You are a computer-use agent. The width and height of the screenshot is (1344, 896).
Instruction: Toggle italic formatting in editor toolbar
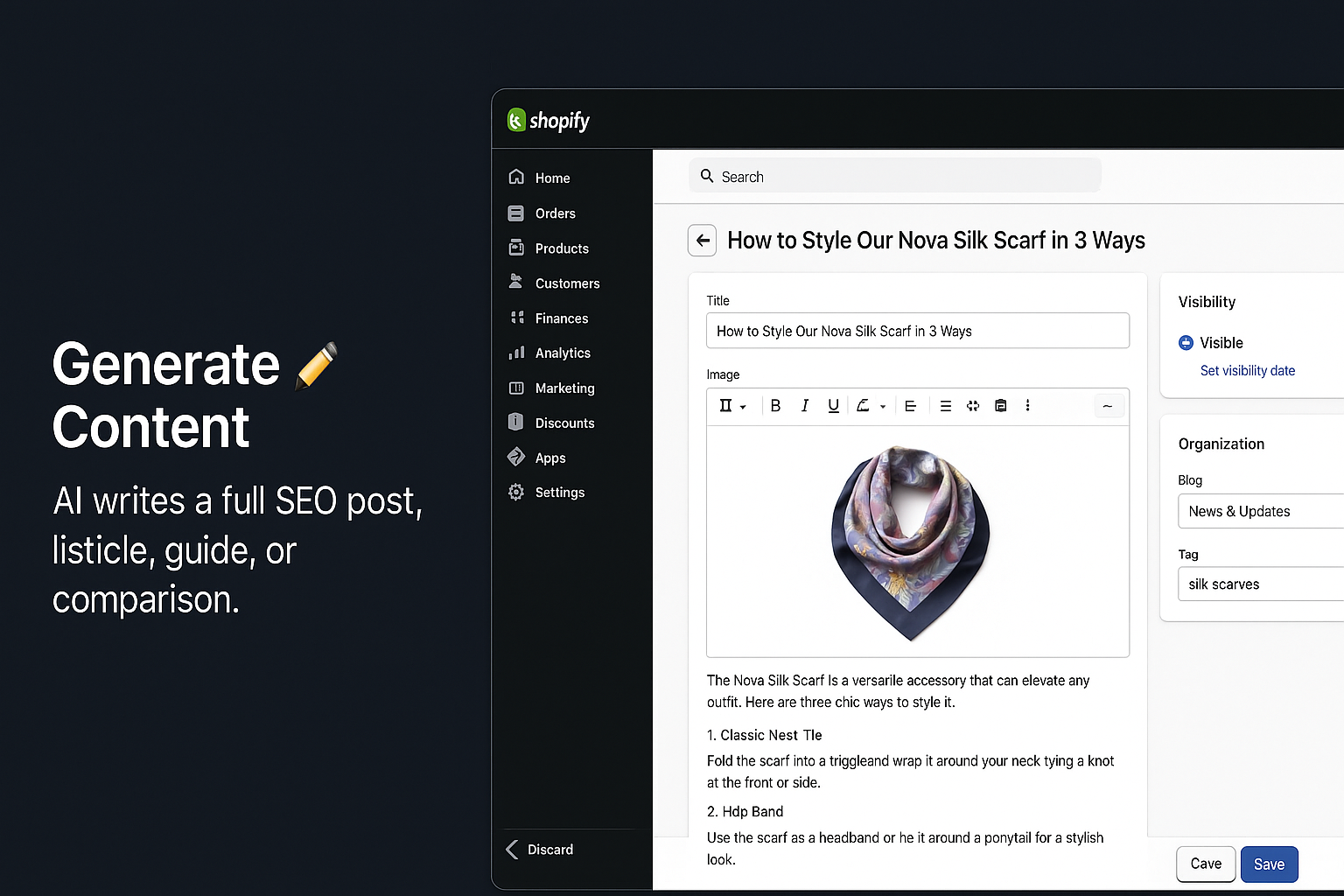point(804,406)
